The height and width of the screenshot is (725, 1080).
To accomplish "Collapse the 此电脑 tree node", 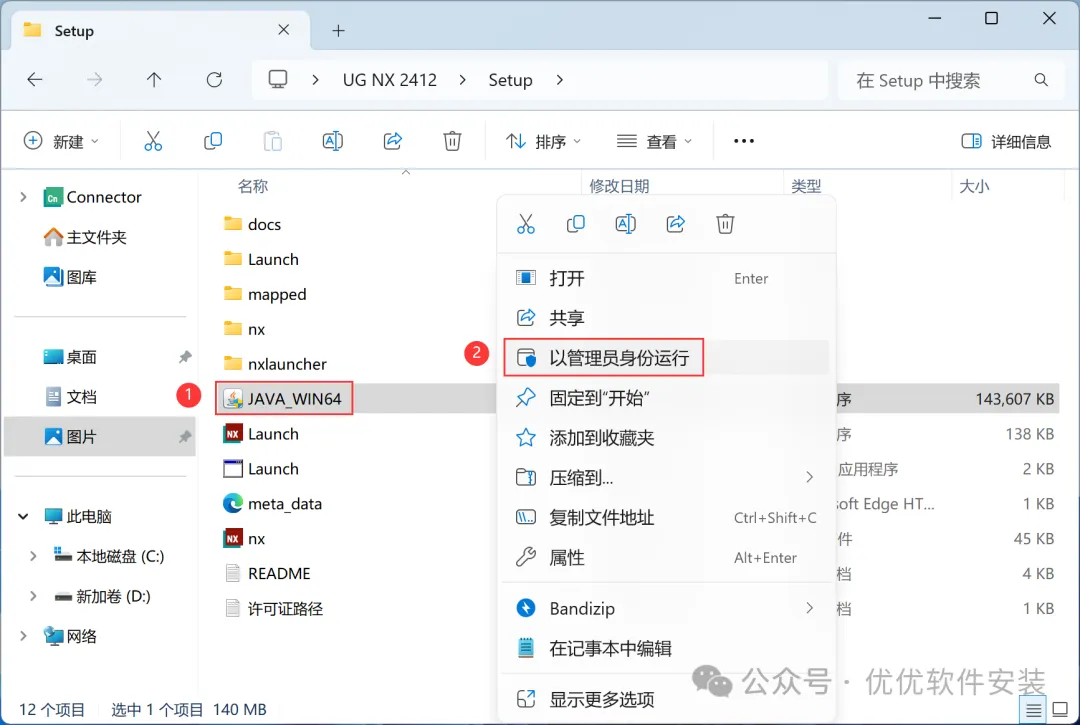I will click(23, 516).
